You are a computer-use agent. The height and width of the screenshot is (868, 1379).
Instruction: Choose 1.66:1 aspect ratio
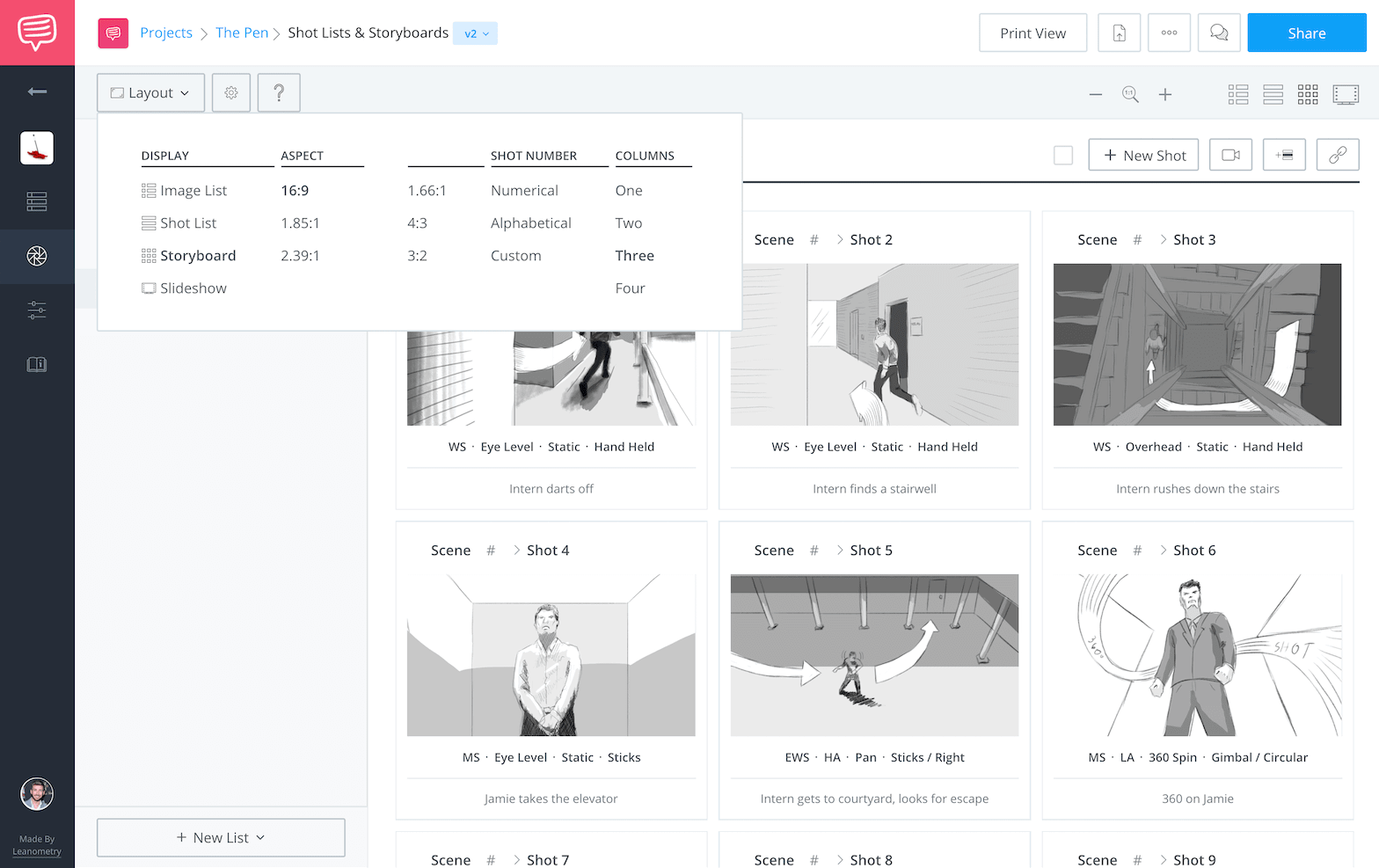tap(427, 191)
